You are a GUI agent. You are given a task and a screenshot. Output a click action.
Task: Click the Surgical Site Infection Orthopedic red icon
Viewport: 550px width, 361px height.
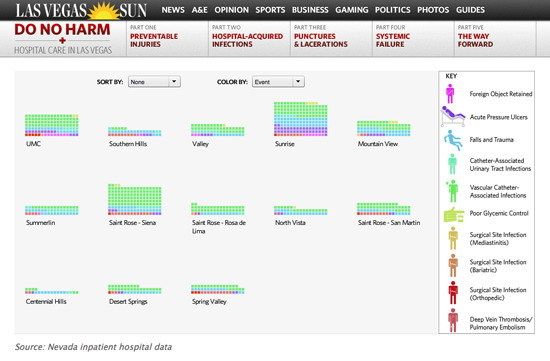453,293
